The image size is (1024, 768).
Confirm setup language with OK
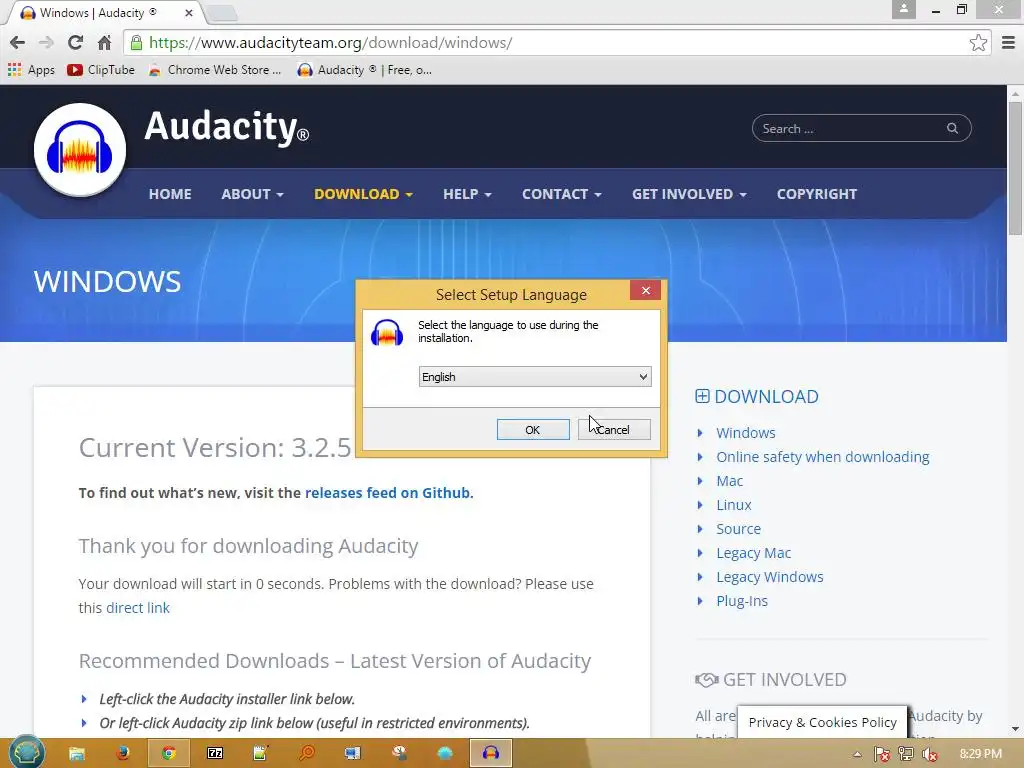point(533,430)
